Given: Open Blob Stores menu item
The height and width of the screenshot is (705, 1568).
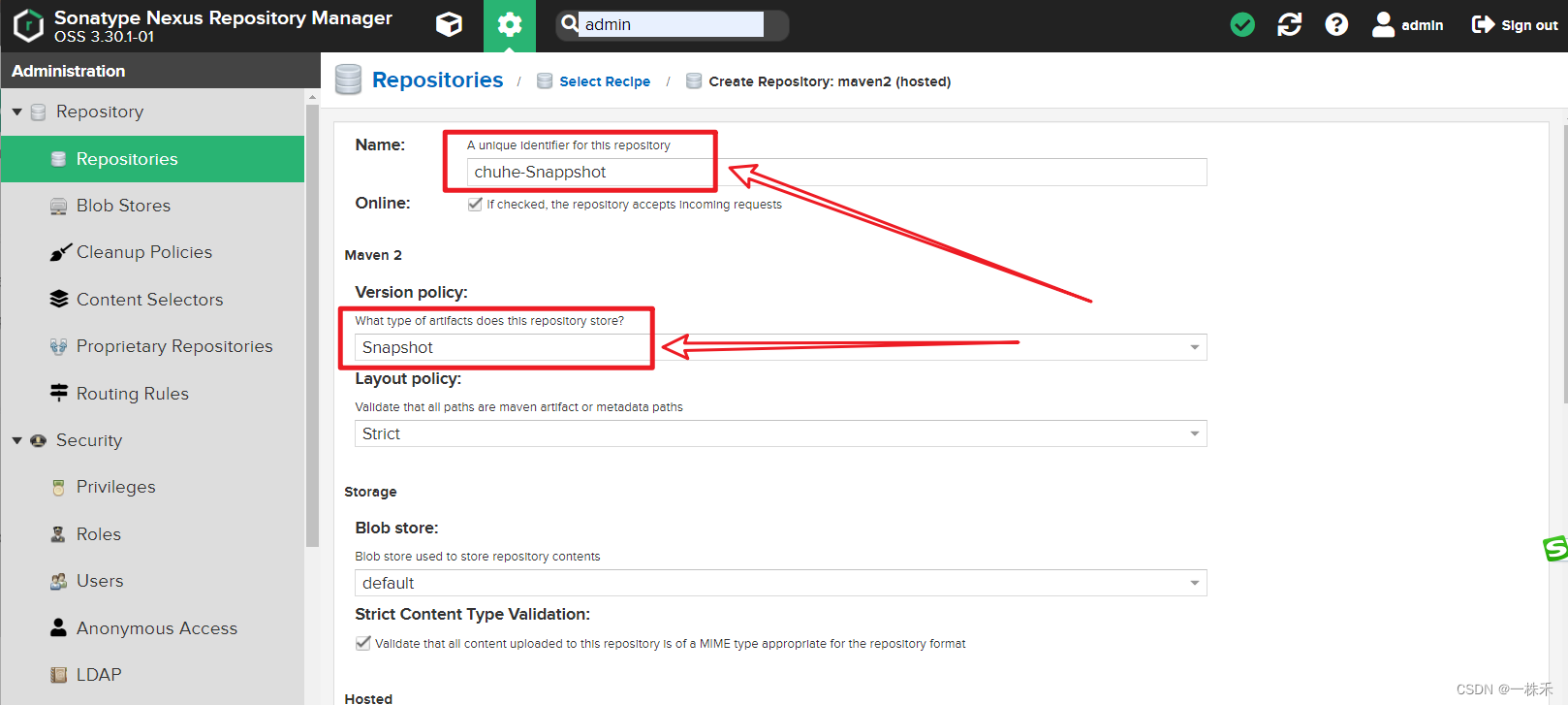Looking at the screenshot, I should (x=152, y=206).
